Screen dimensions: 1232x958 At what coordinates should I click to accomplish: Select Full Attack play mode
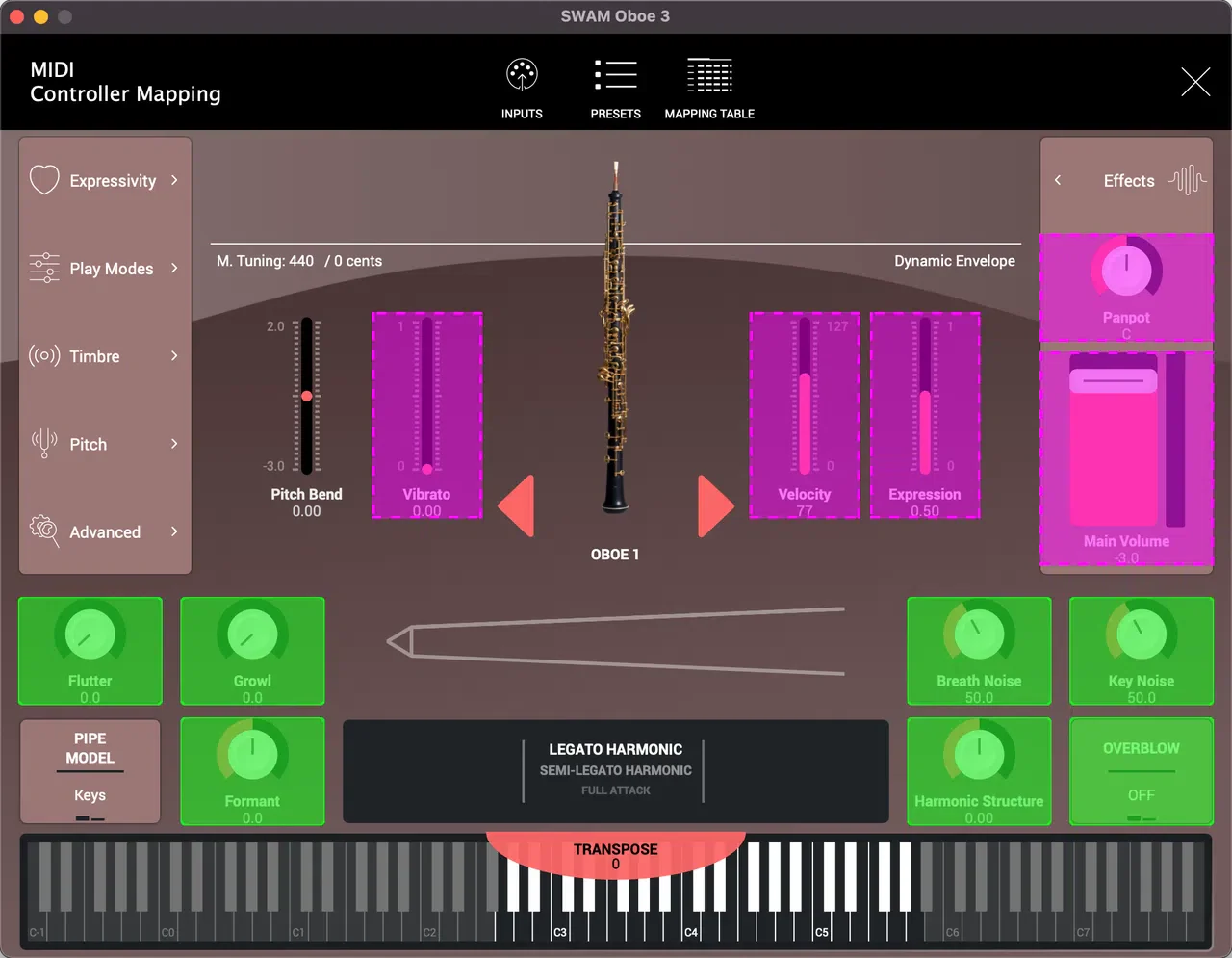click(x=616, y=790)
